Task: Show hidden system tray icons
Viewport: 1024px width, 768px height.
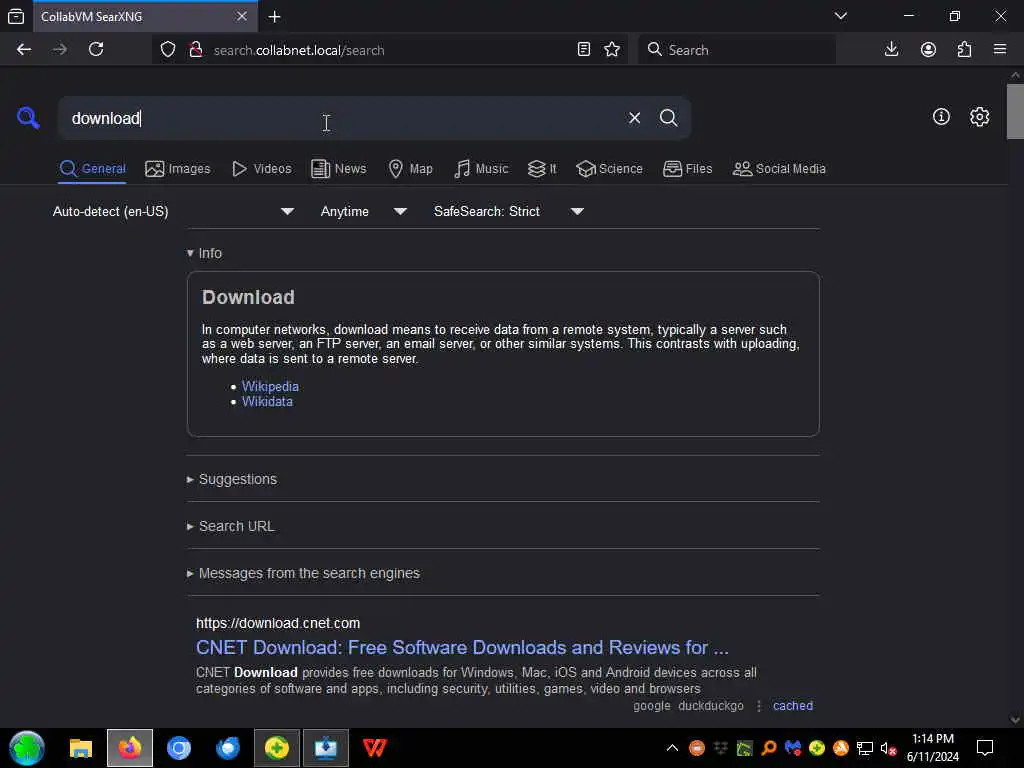Action: 672,748
